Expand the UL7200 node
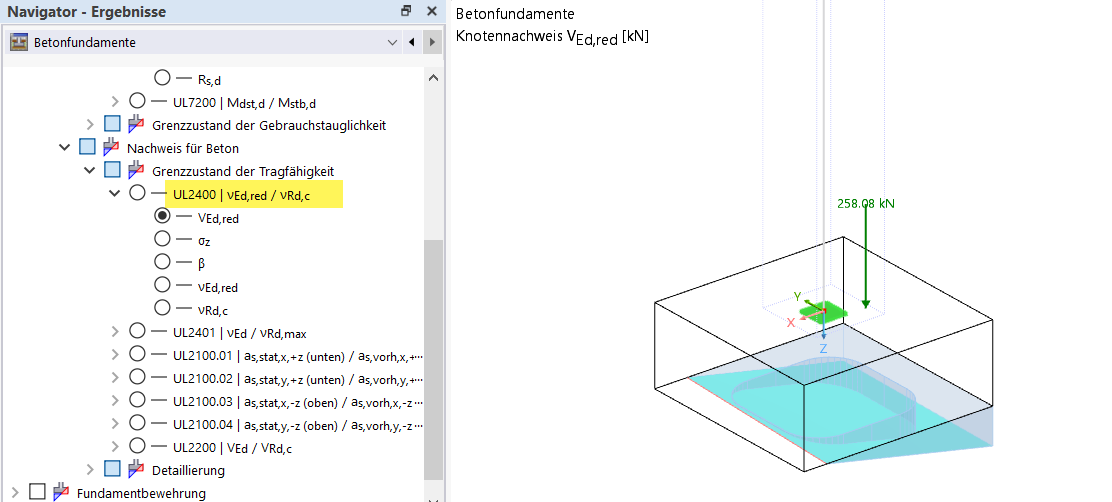1112x502 pixels. tap(116, 101)
